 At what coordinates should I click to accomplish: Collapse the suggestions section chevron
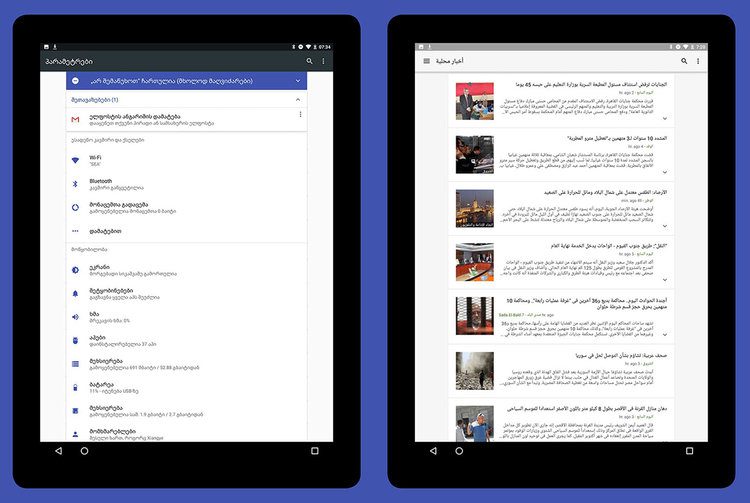click(x=298, y=99)
